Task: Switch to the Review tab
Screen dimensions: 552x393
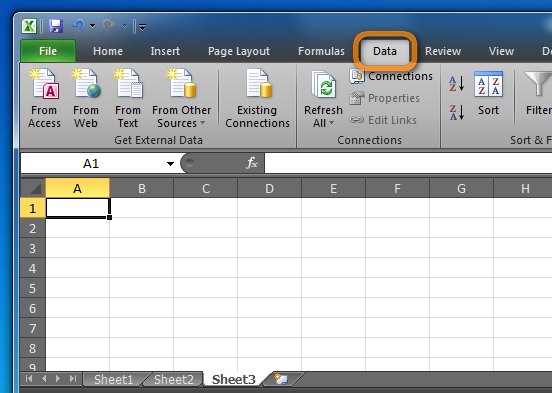Action: (443, 51)
